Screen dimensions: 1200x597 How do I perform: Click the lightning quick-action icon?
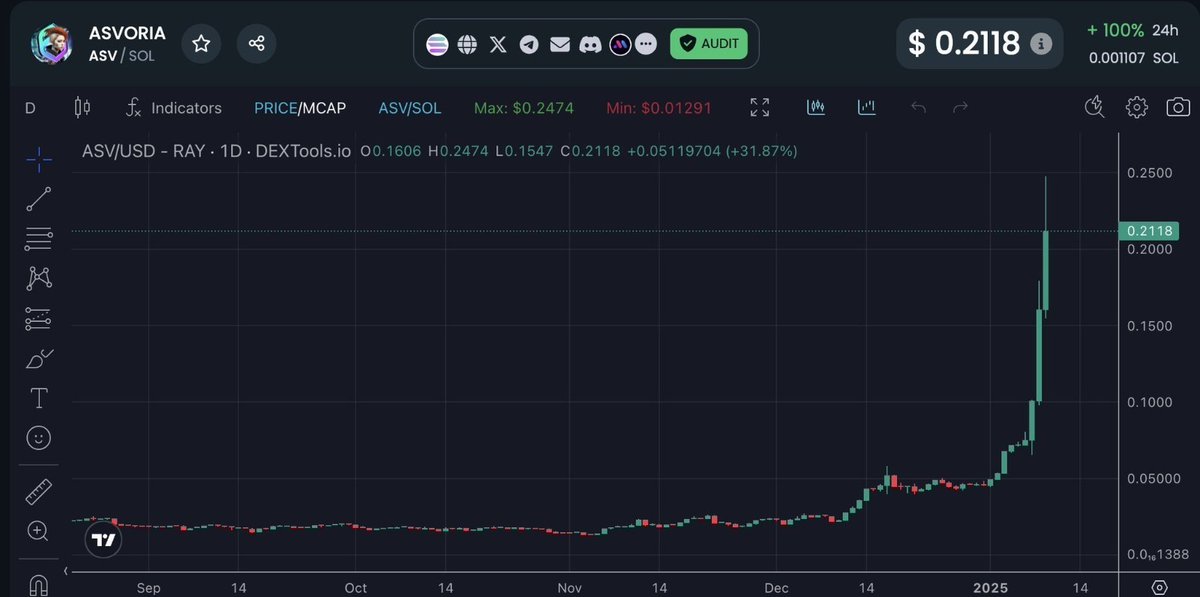(x=1095, y=107)
